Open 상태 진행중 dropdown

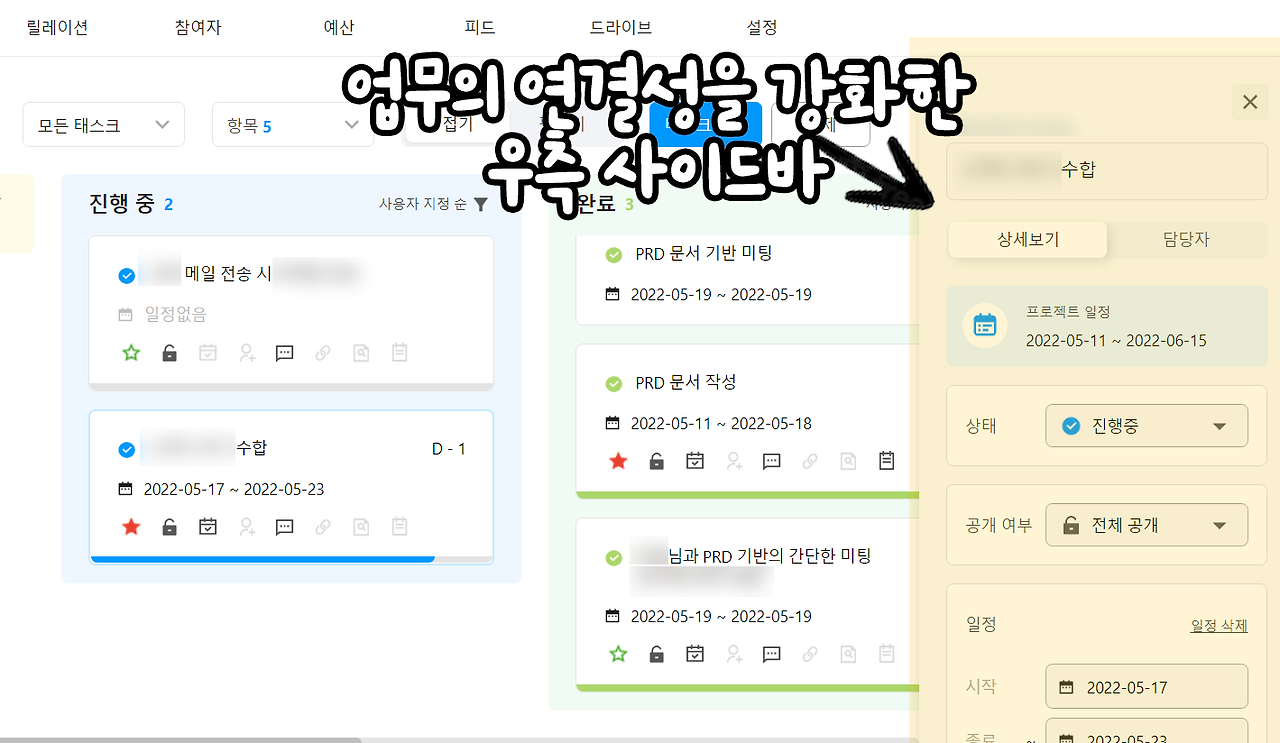[1147, 426]
